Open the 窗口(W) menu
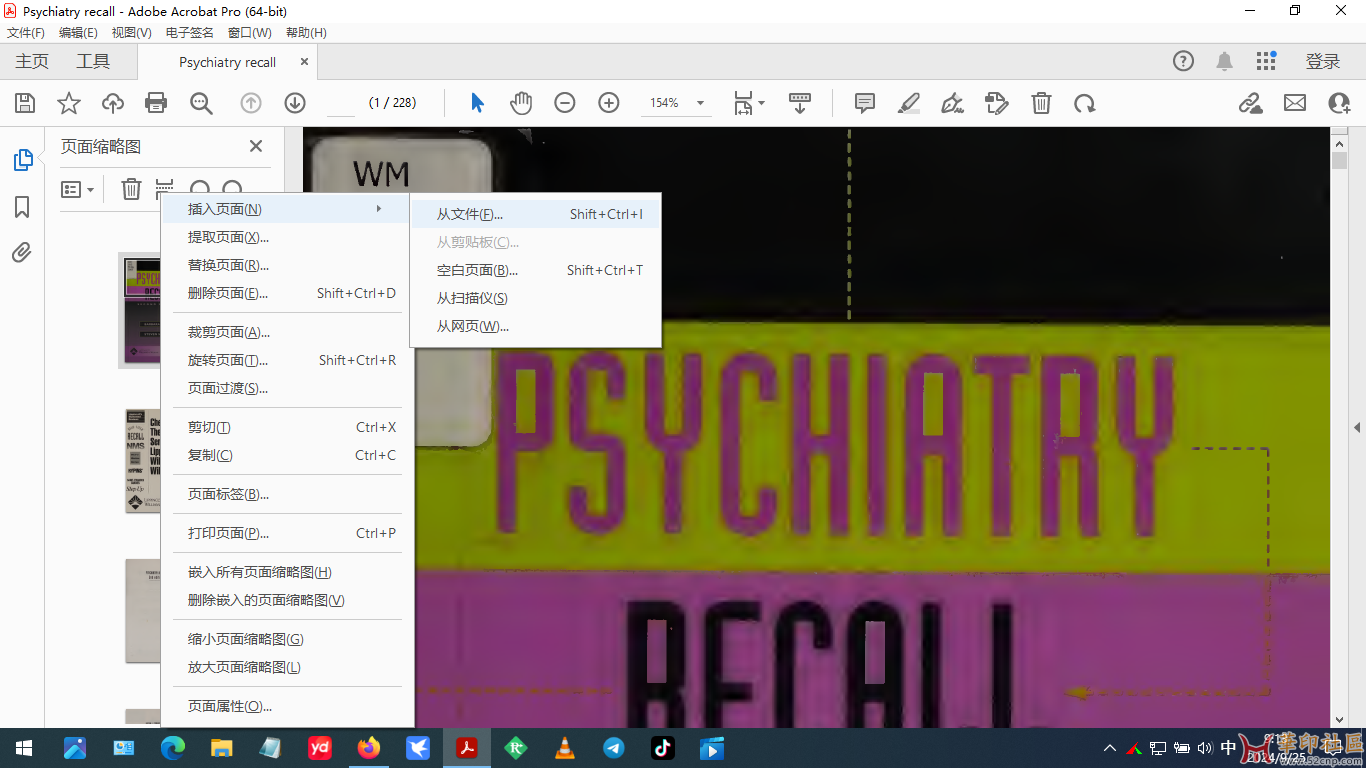 pyautogui.click(x=250, y=32)
